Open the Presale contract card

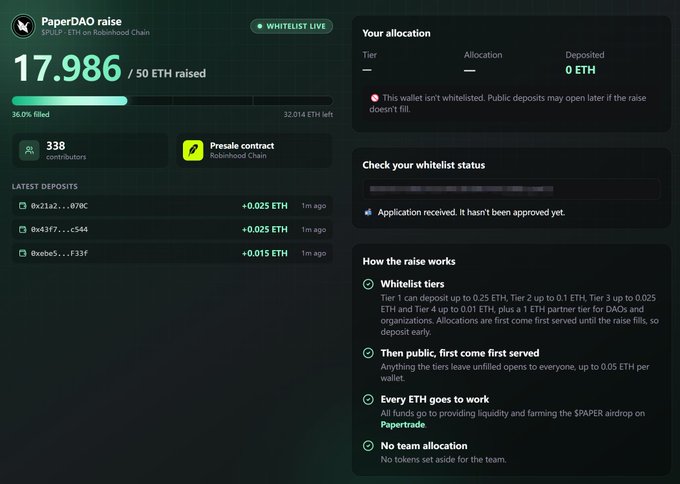click(255, 150)
